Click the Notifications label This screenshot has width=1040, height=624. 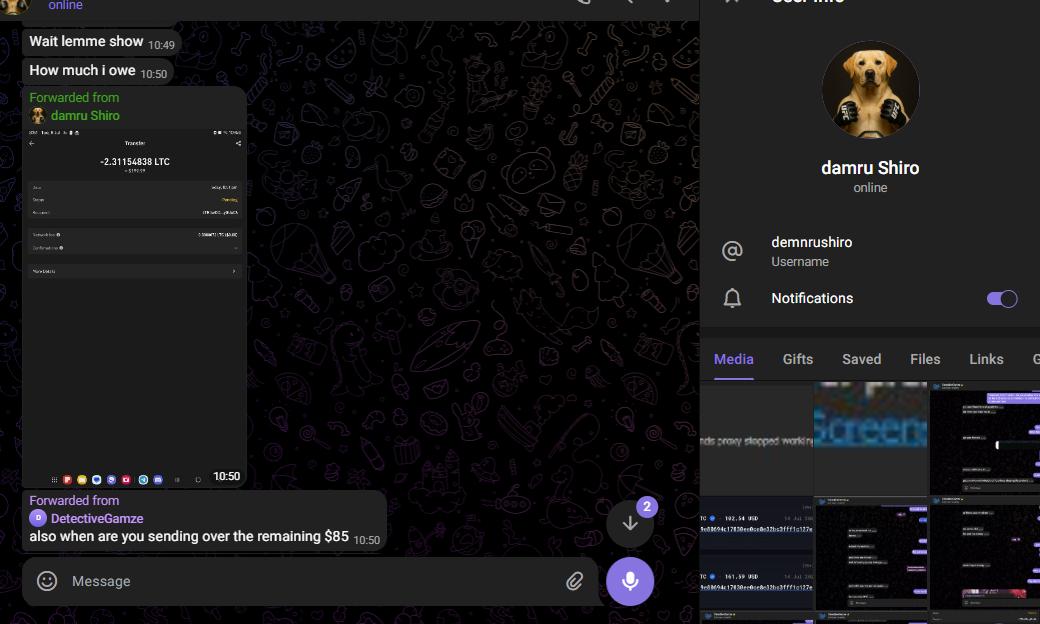(812, 298)
